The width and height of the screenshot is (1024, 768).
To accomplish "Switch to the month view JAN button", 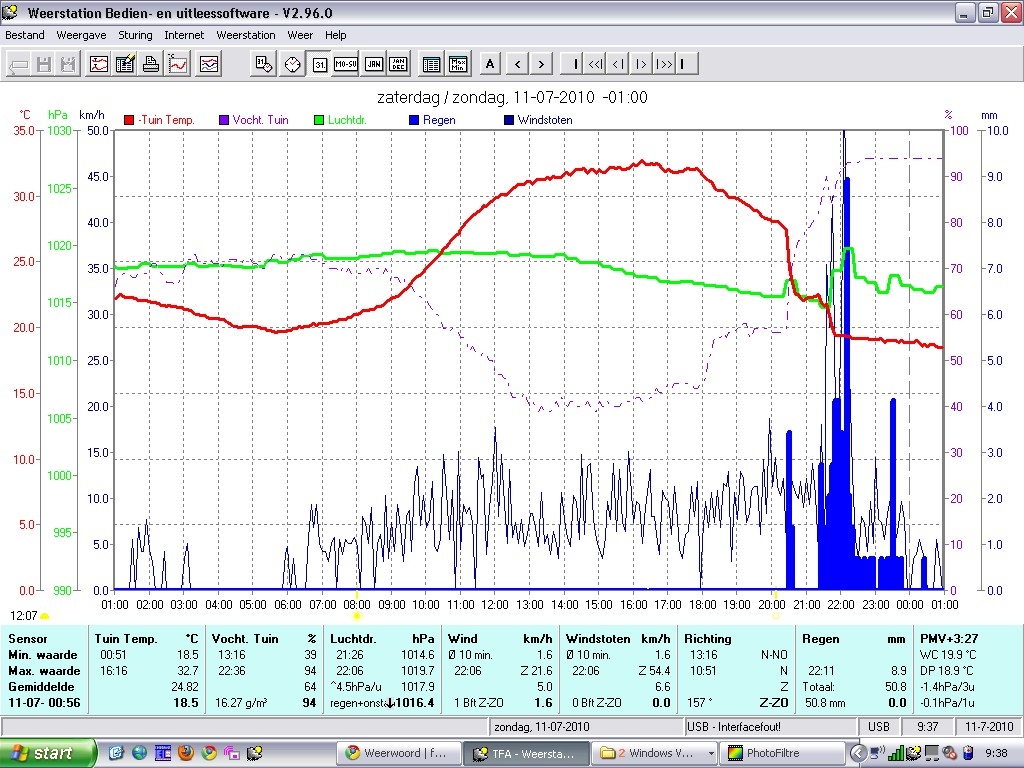I will pyautogui.click(x=373, y=64).
